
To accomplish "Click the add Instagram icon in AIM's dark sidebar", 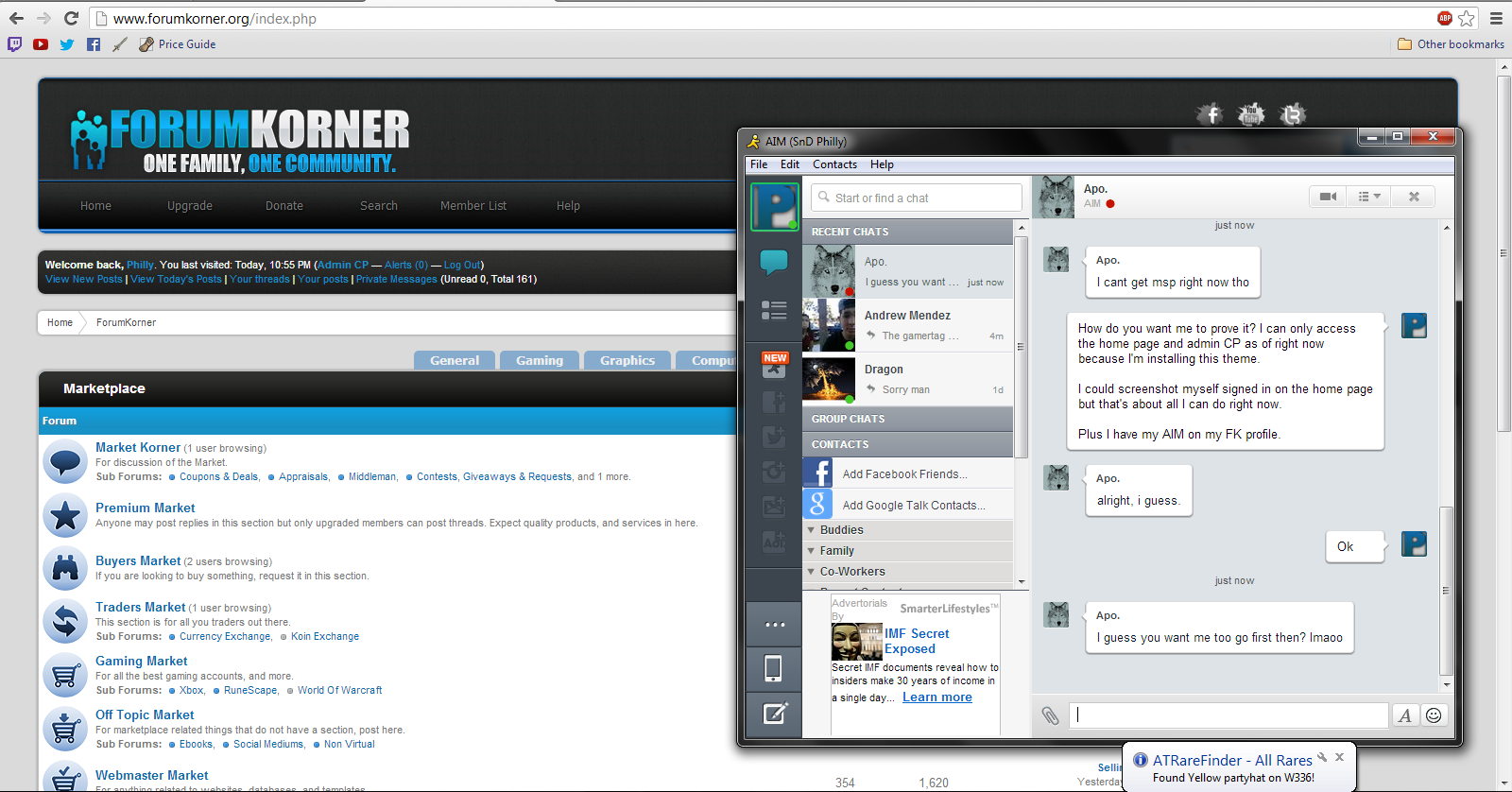I will pyautogui.click(x=774, y=472).
